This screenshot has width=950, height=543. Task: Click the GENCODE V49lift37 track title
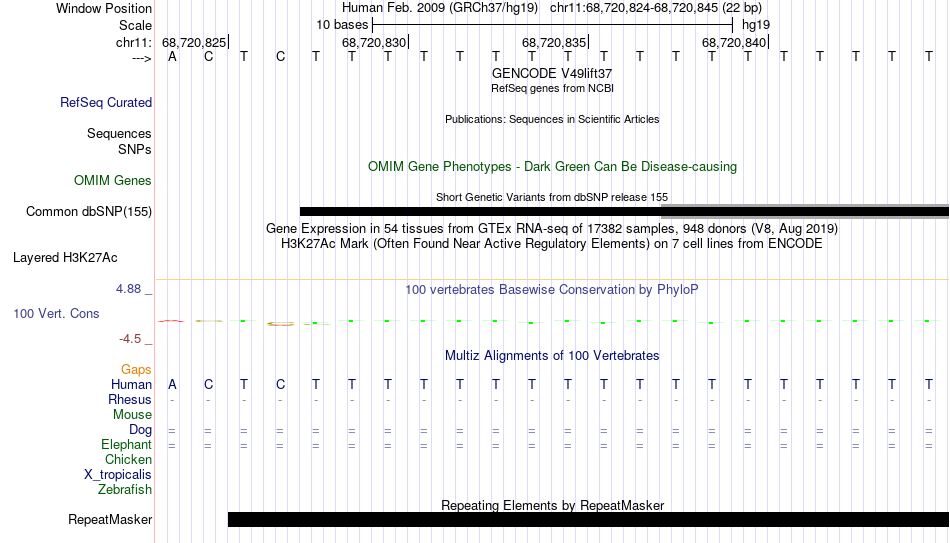pos(552,73)
